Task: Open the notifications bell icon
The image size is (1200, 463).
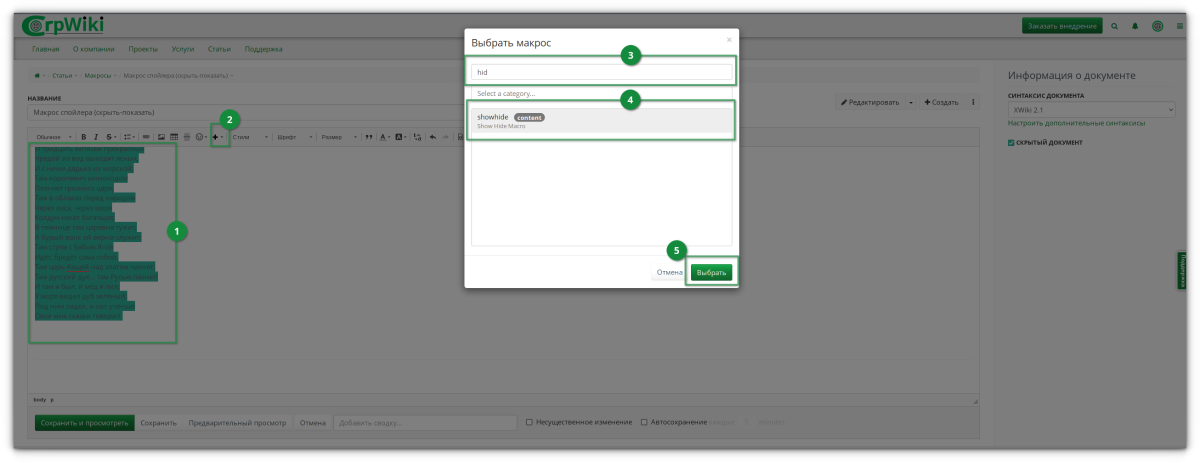Action: tap(1135, 26)
